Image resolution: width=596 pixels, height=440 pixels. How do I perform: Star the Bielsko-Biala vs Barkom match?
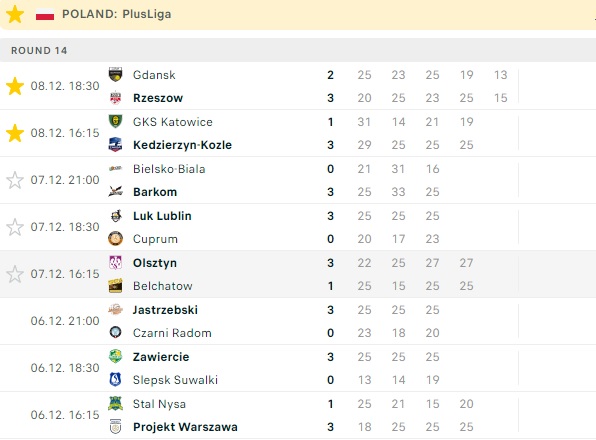[x=15, y=180]
